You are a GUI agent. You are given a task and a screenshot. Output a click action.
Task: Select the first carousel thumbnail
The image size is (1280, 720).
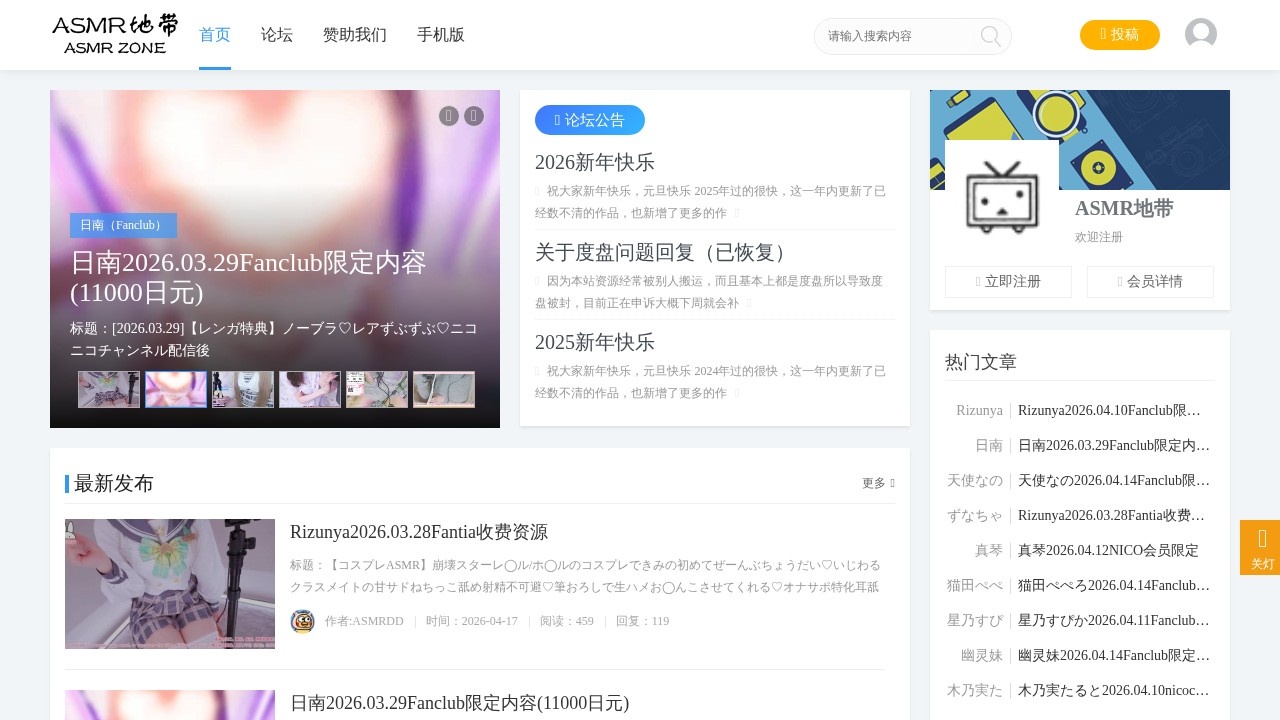pyautogui.click(x=109, y=390)
